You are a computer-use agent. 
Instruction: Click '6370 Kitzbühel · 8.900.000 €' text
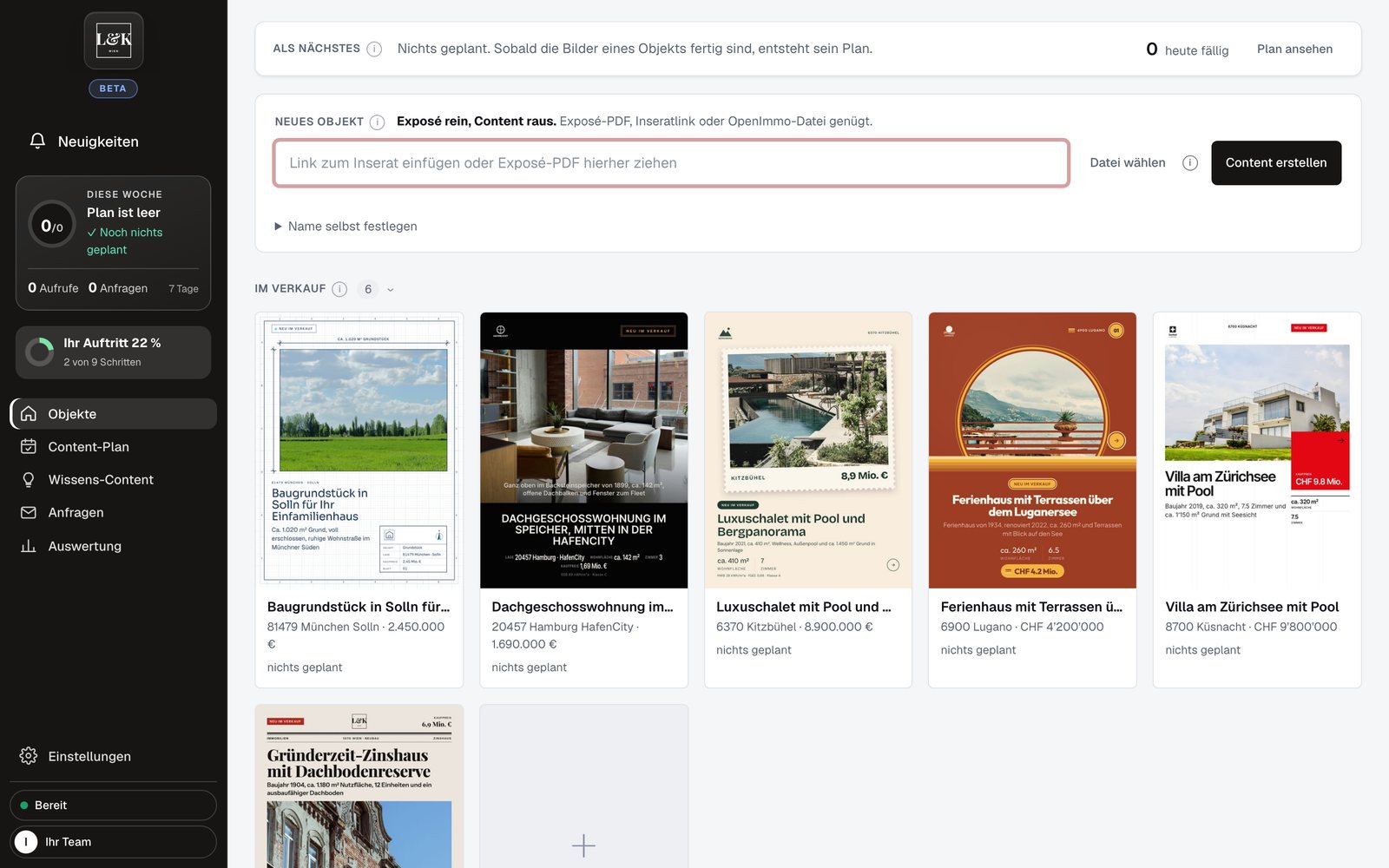coord(794,627)
